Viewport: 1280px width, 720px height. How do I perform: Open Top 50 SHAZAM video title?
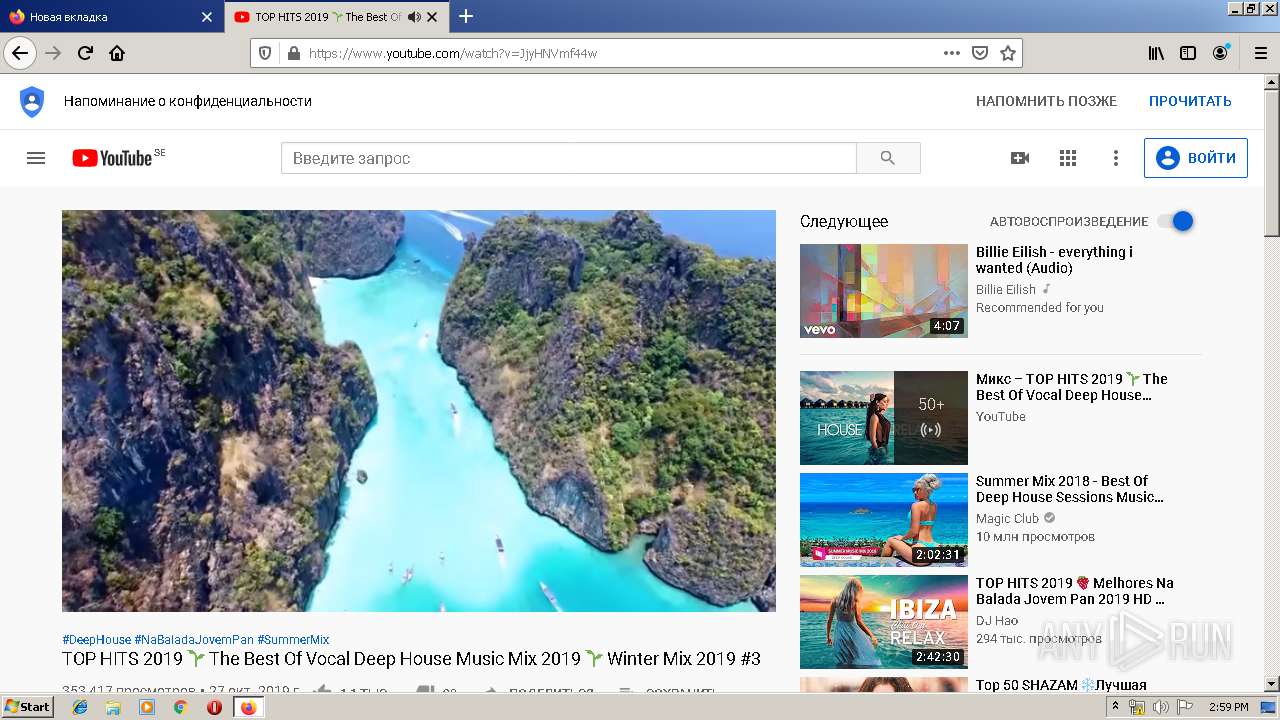(1061, 685)
